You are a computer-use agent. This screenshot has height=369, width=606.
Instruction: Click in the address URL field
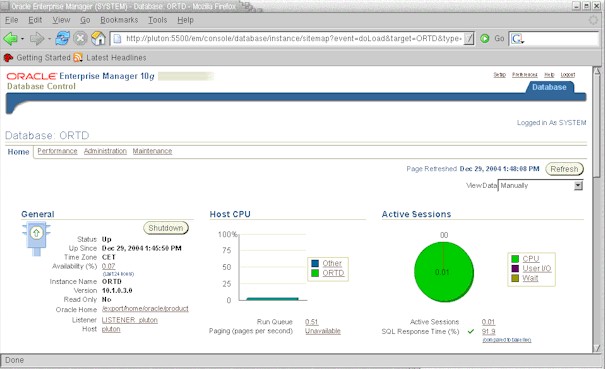pyautogui.click(x=293, y=39)
